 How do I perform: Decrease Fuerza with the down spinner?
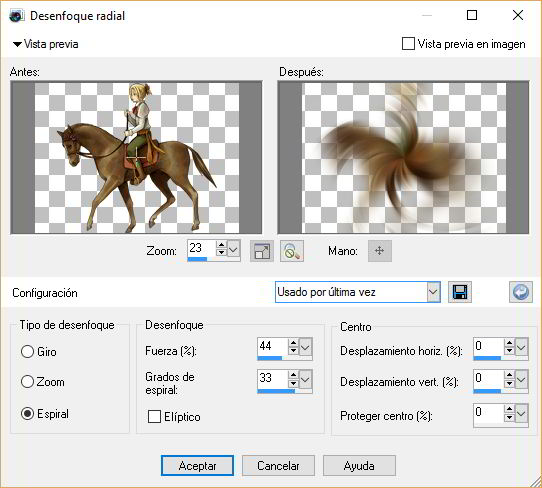click(293, 350)
